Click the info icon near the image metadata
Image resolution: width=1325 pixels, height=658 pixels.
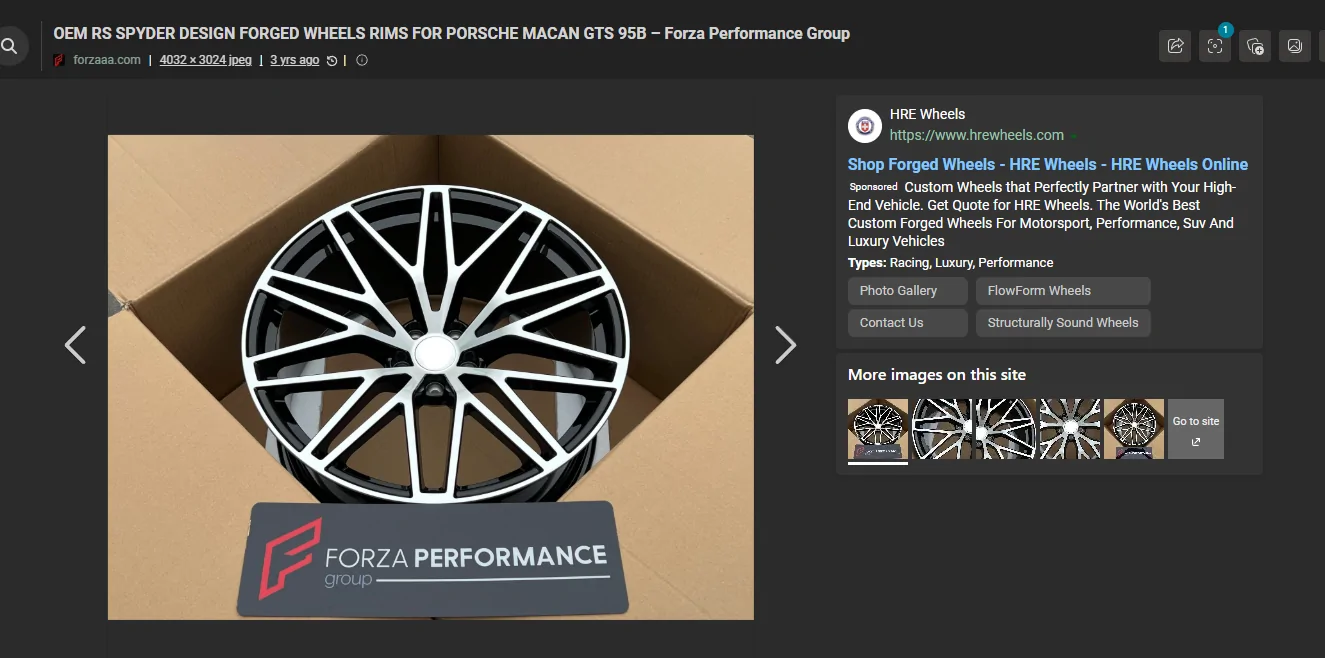[x=361, y=60]
